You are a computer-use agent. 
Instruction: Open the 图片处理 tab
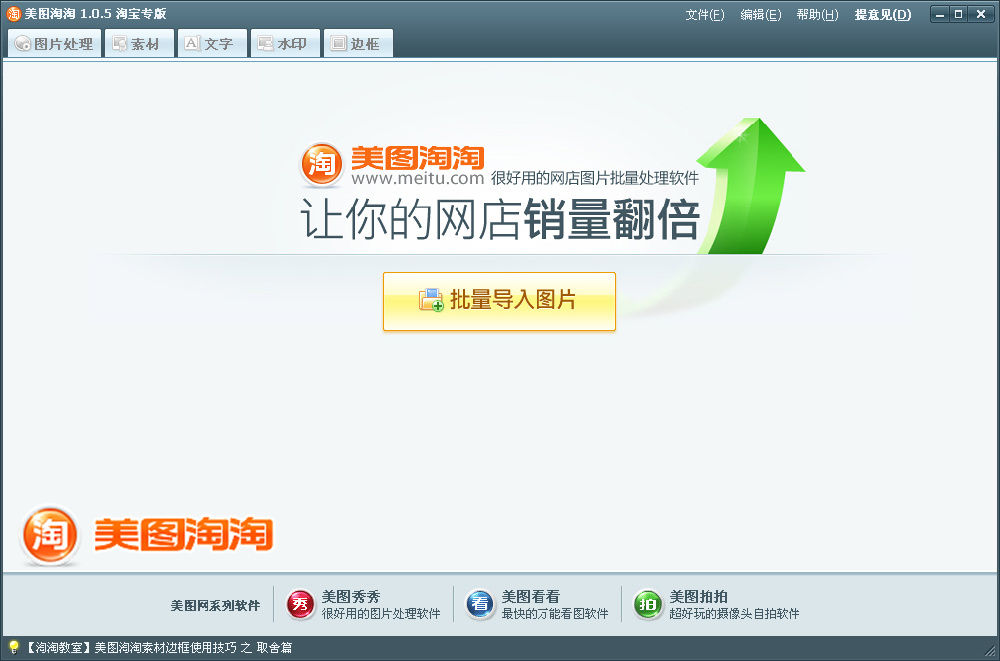click(x=54, y=43)
